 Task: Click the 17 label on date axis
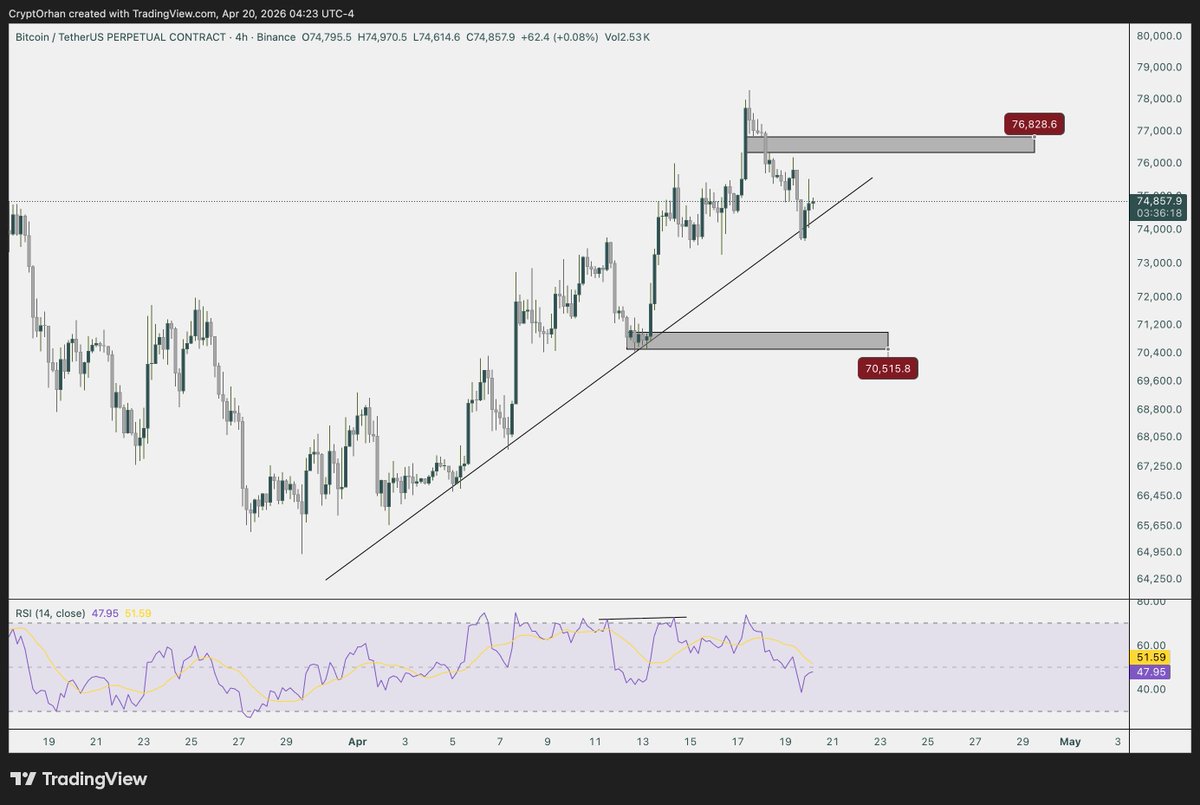738,742
